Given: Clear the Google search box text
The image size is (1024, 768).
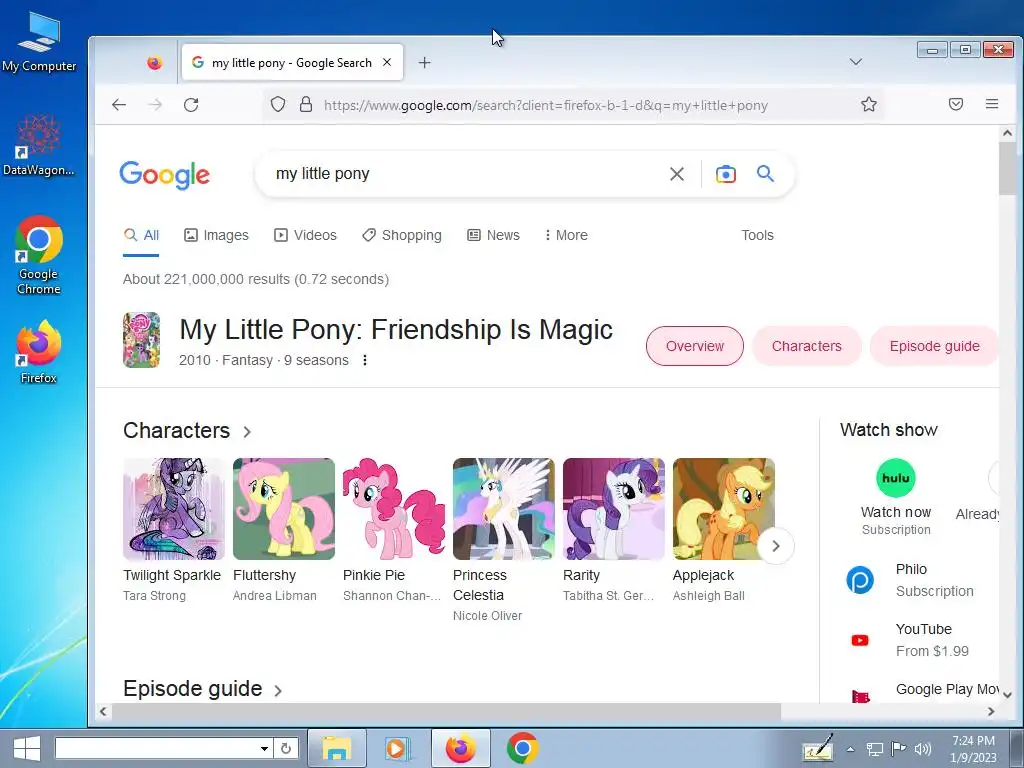Looking at the screenshot, I should point(677,174).
